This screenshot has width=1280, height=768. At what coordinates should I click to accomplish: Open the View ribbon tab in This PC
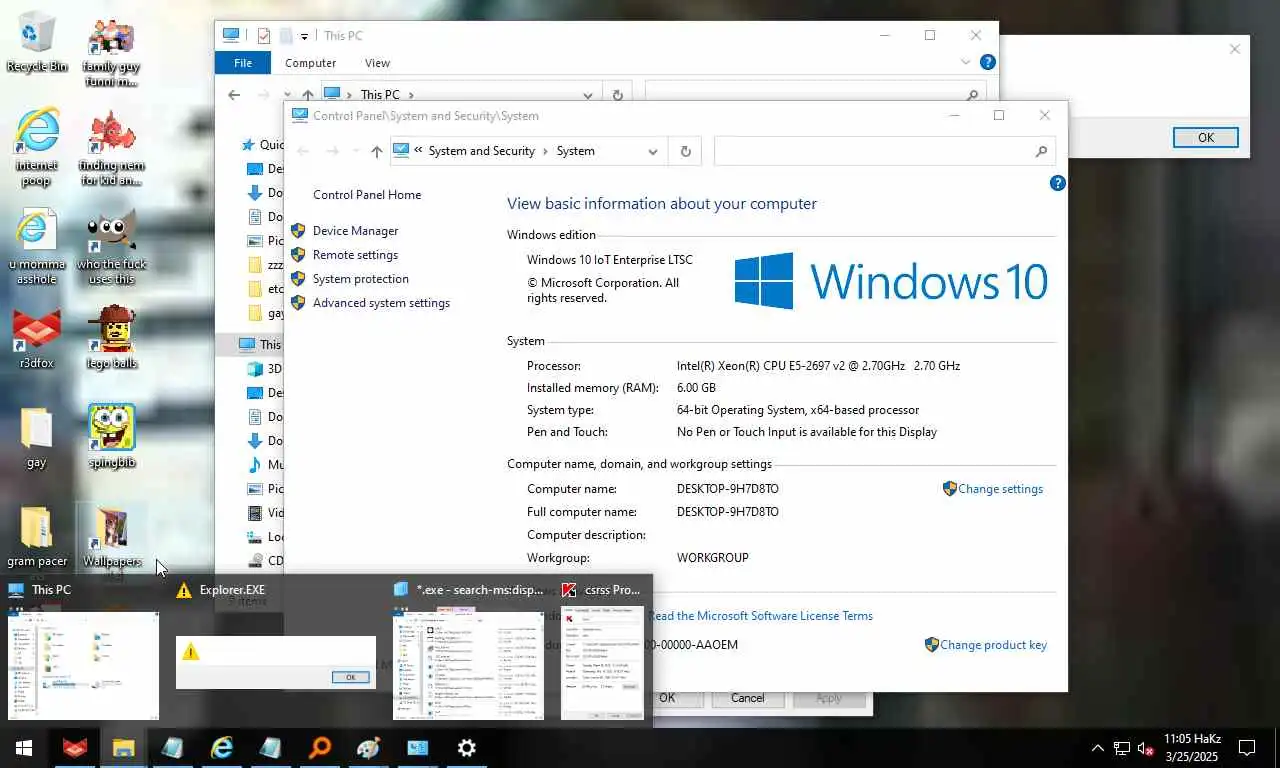tap(377, 63)
